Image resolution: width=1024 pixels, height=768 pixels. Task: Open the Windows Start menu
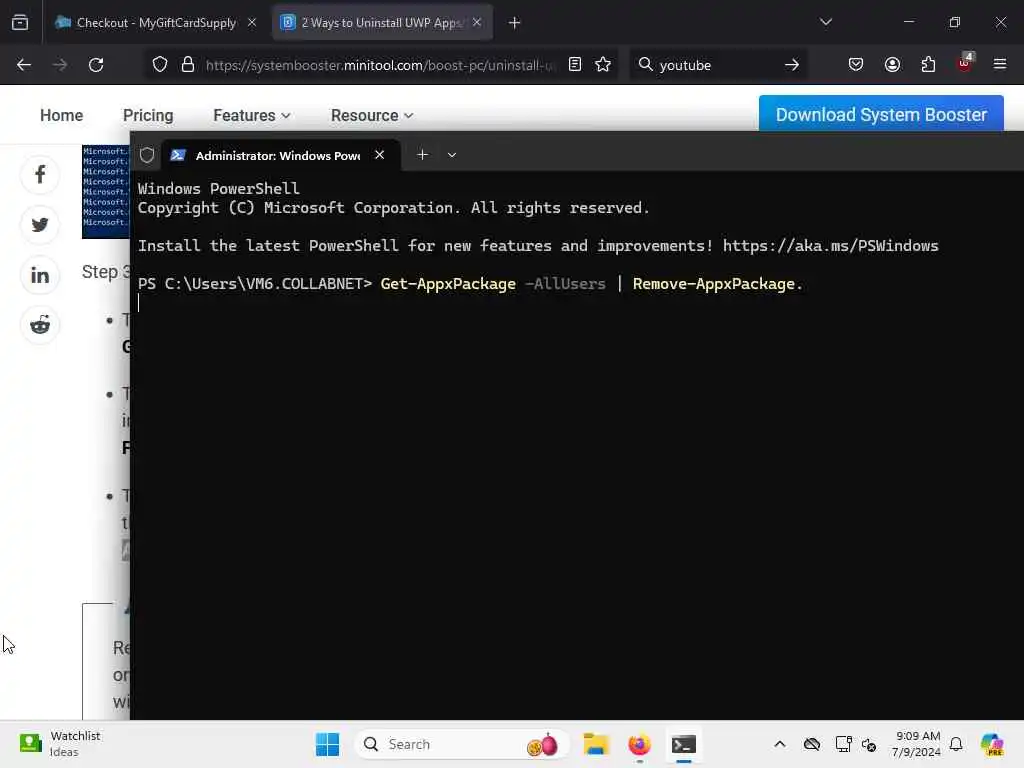[327, 744]
